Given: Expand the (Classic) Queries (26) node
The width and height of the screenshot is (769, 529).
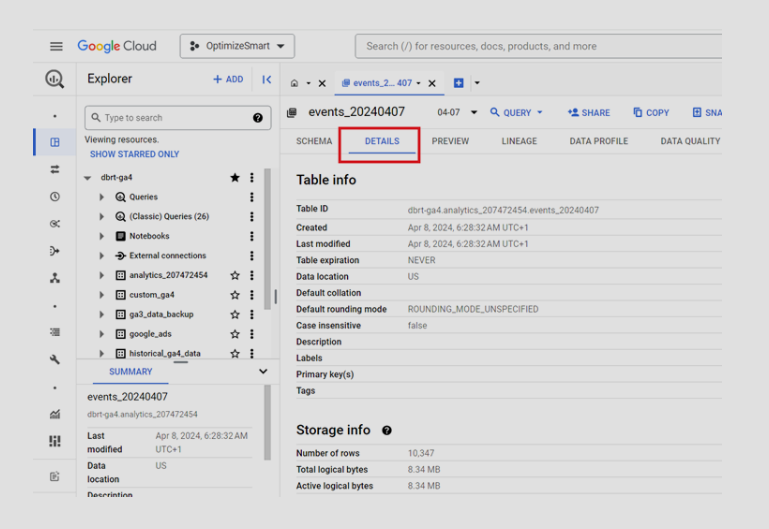Looking at the screenshot, I should 102,217.
